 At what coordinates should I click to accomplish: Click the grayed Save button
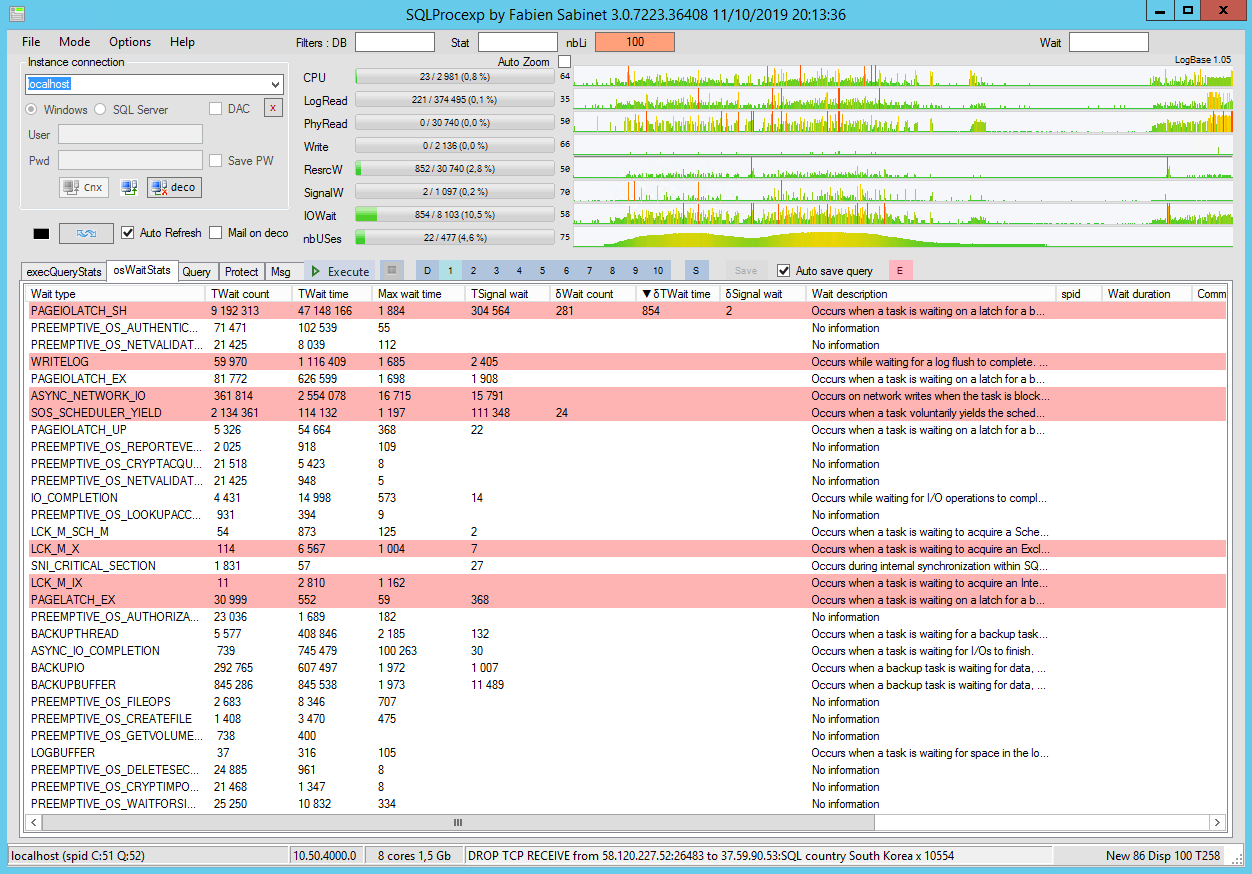pyautogui.click(x=746, y=271)
